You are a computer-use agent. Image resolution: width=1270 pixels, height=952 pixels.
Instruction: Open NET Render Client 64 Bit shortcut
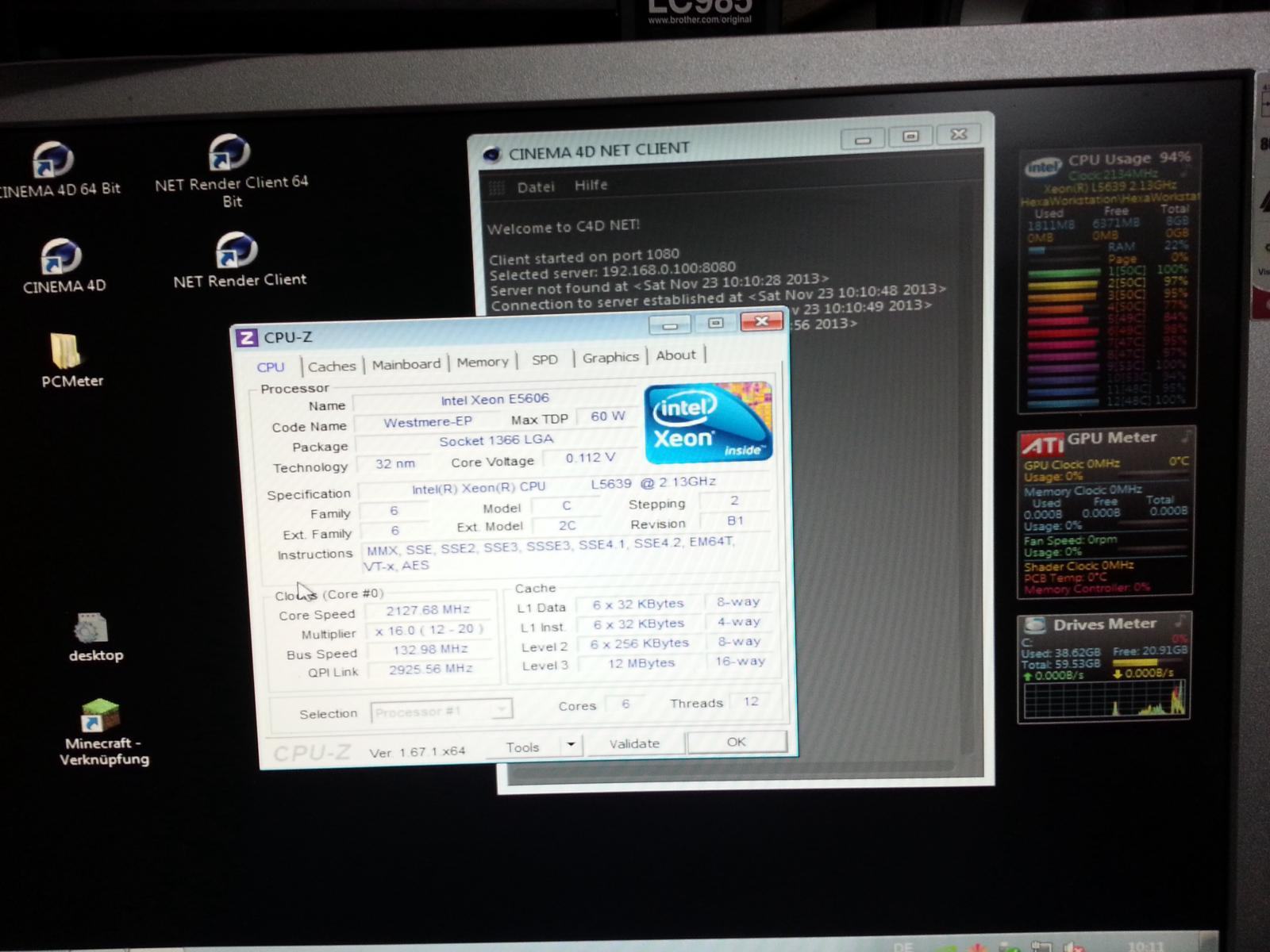pyautogui.click(x=231, y=171)
